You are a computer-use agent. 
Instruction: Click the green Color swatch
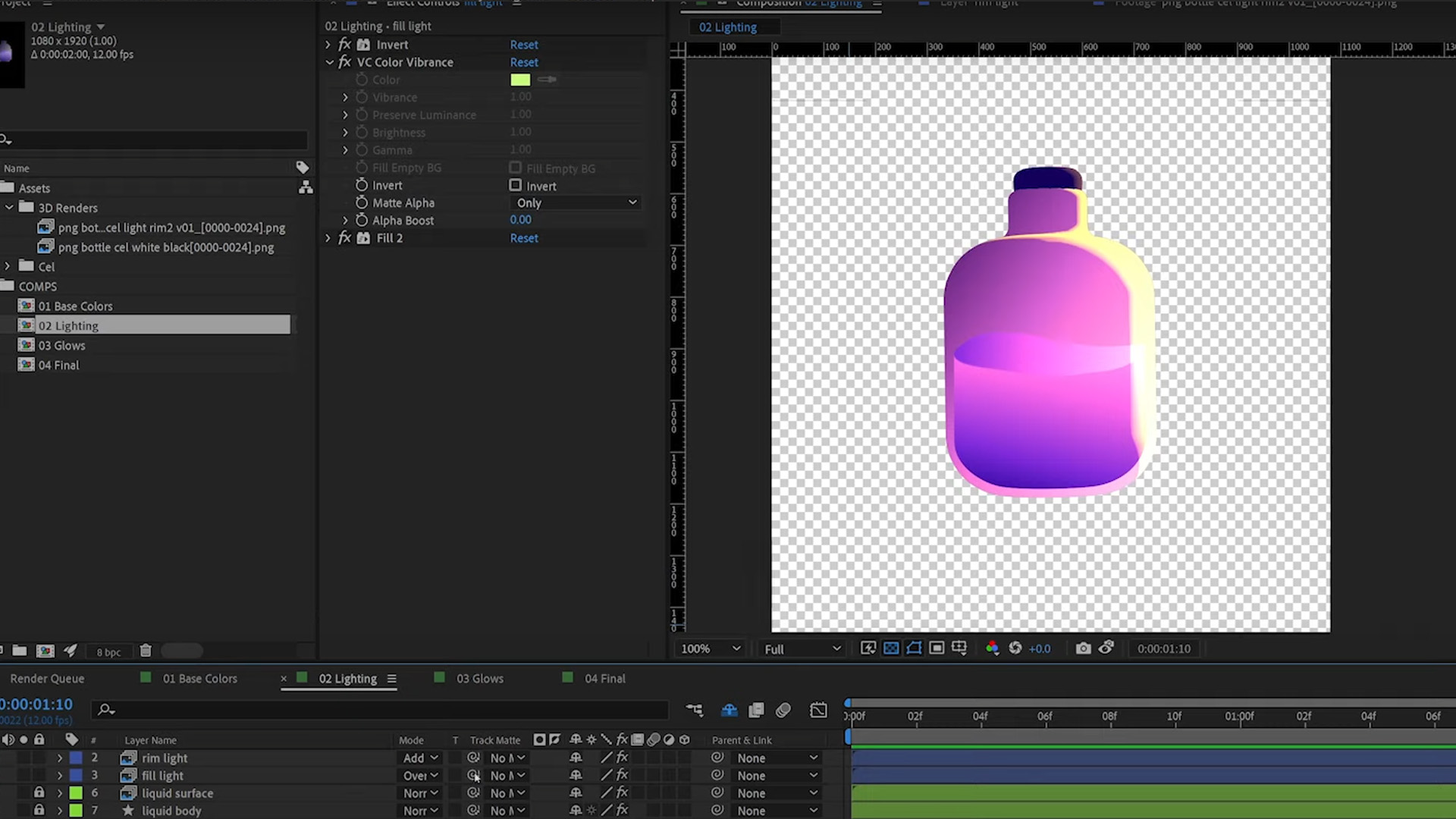pyautogui.click(x=520, y=80)
